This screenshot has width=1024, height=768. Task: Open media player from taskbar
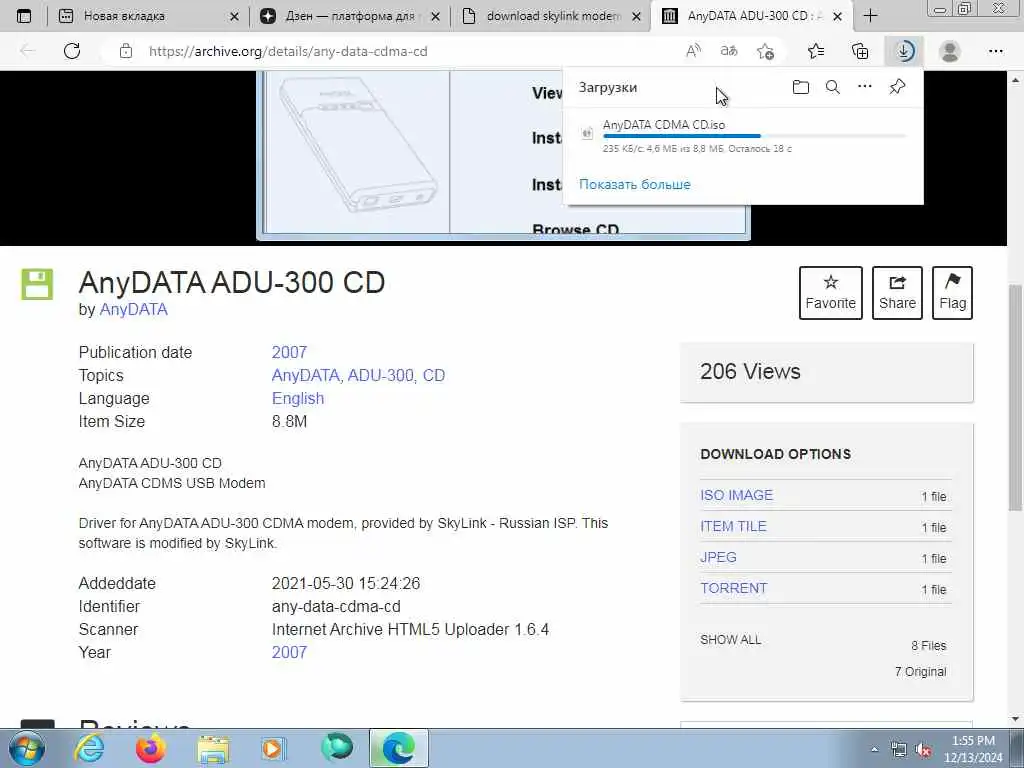(274, 748)
